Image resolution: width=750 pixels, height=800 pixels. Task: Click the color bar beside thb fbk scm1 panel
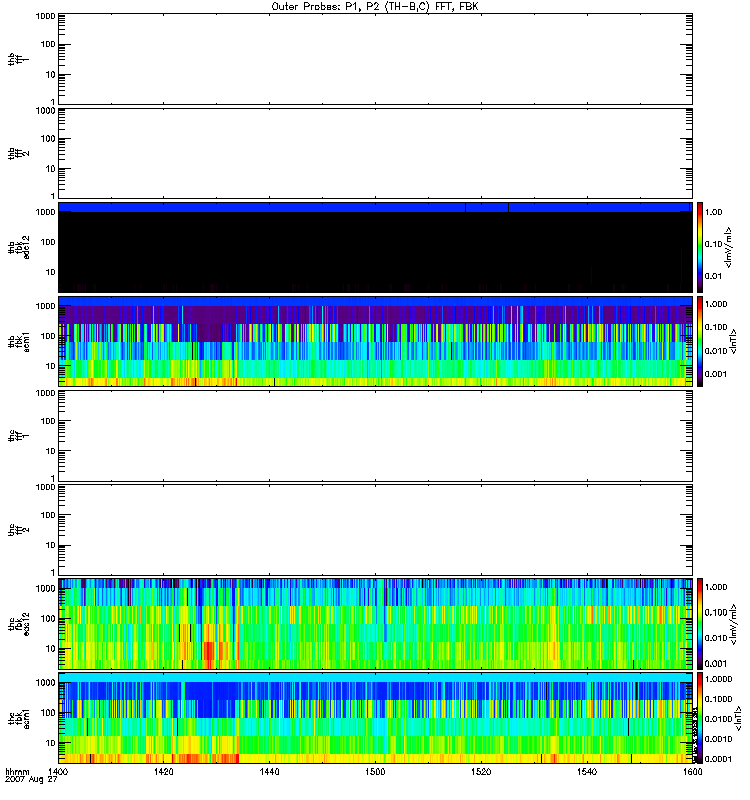[701, 341]
